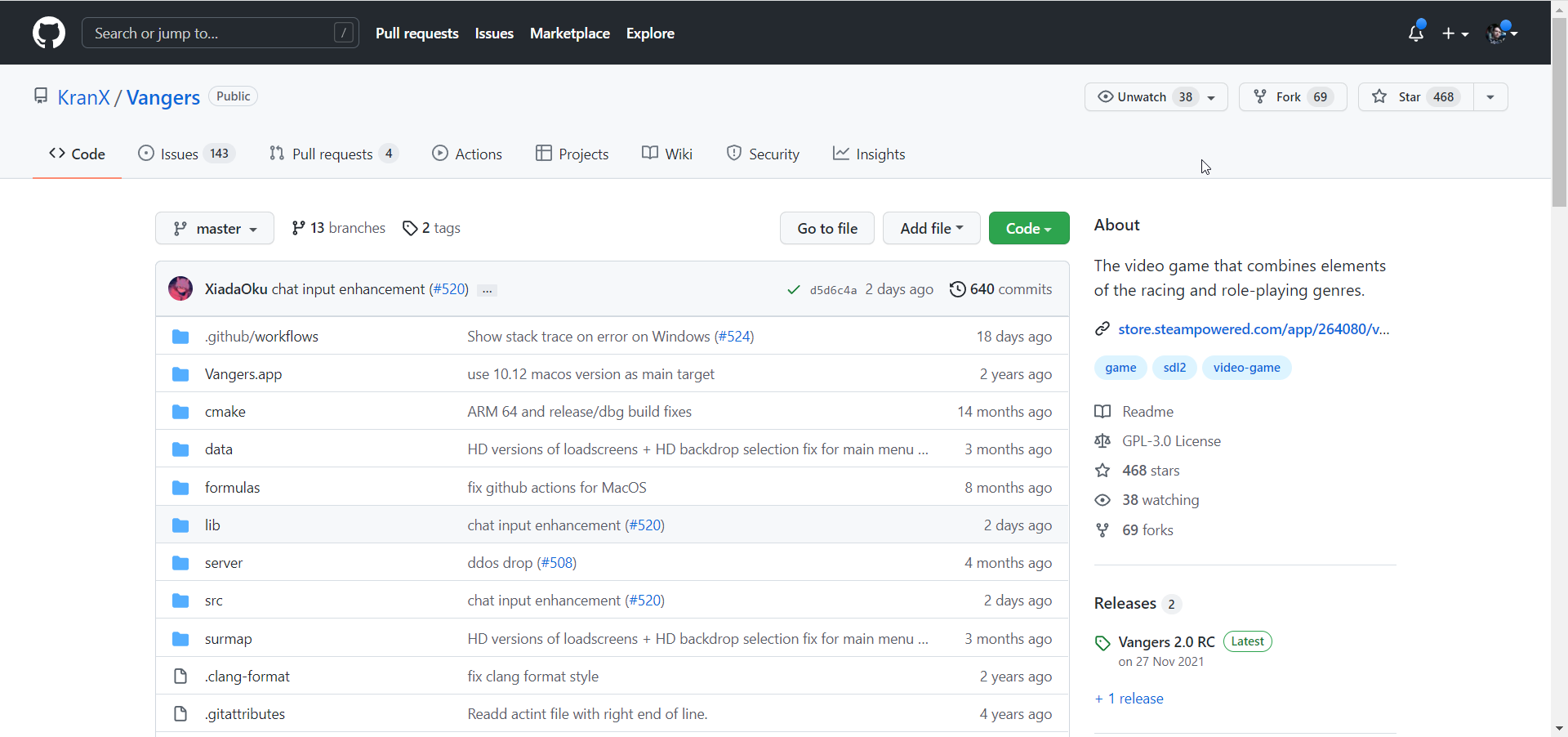The height and width of the screenshot is (737, 1568).
Task: Open the GPL-3.0 License link
Action: (1158, 440)
